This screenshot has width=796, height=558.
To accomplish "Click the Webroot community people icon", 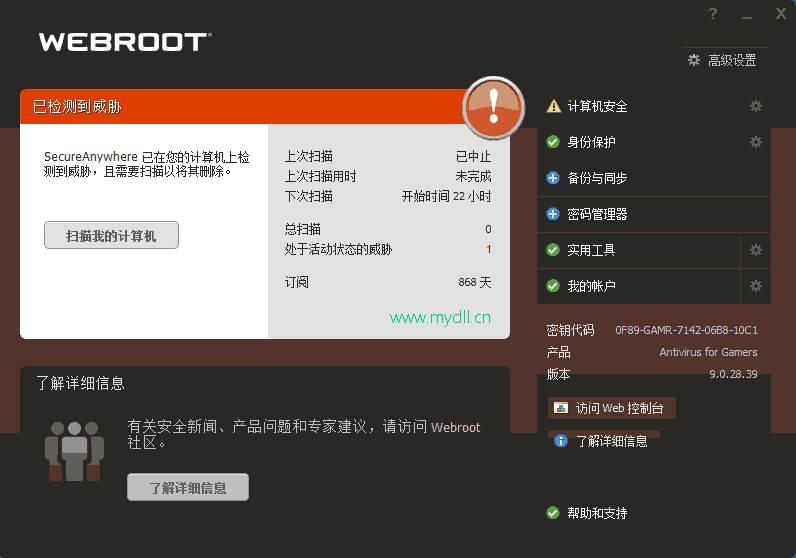I will point(75,451).
